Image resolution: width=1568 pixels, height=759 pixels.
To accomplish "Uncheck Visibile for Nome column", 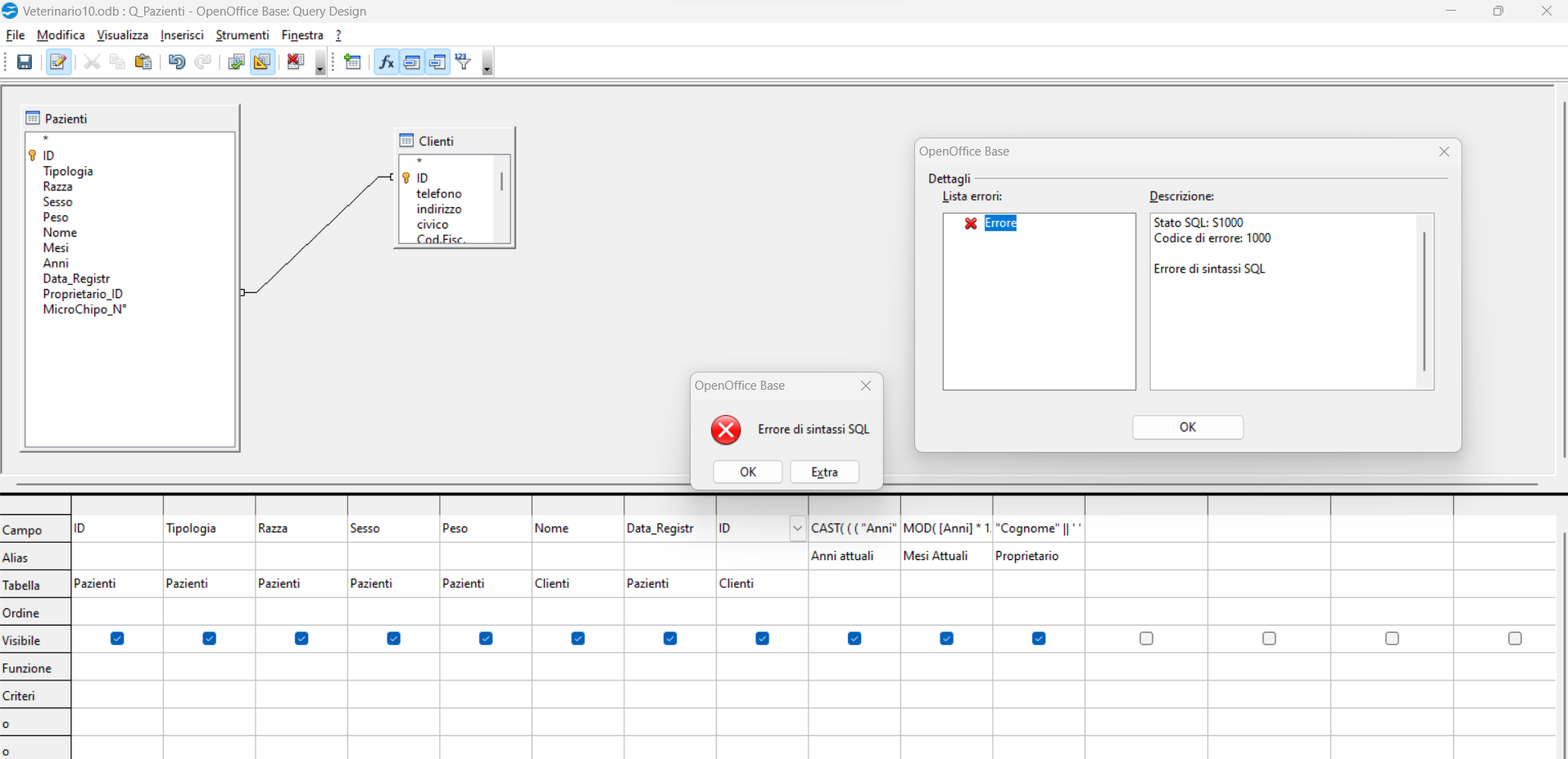I will click(x=578, y=639).
